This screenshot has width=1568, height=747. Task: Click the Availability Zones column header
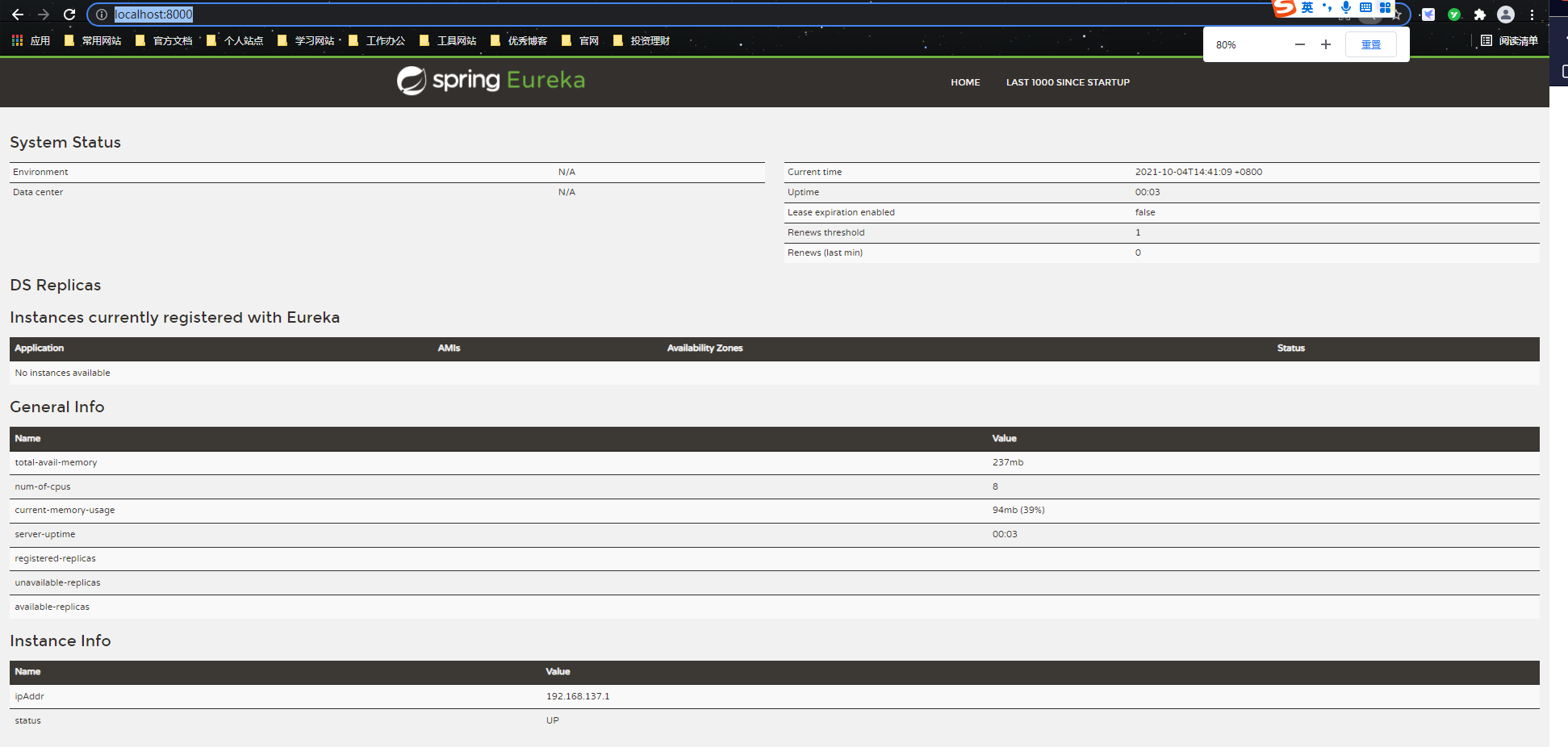click(705, 348)
